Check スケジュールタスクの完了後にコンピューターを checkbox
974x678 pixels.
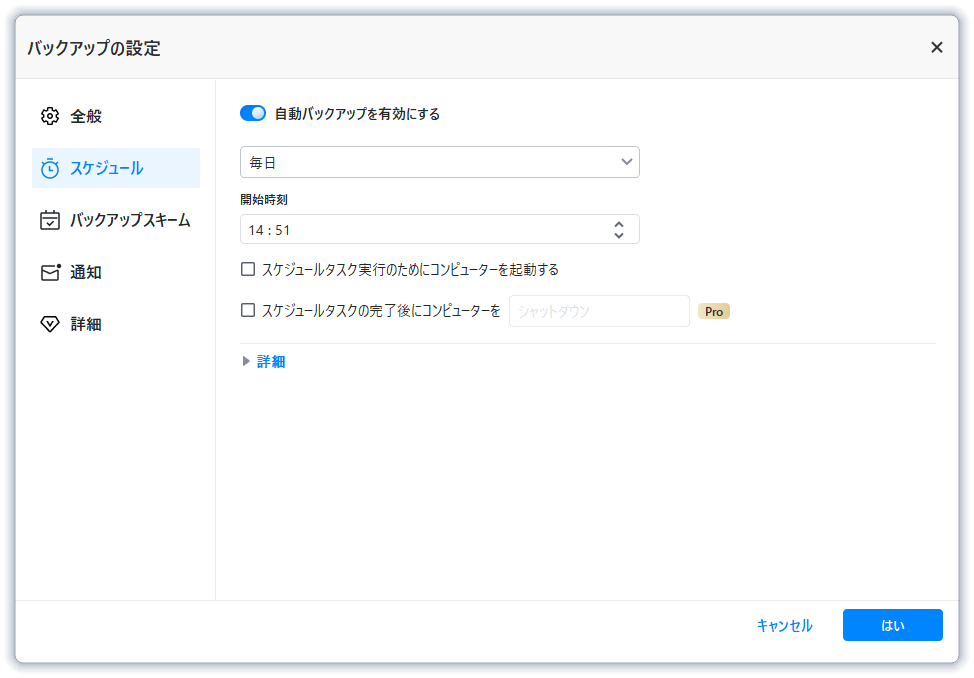[x=248, y=310]
